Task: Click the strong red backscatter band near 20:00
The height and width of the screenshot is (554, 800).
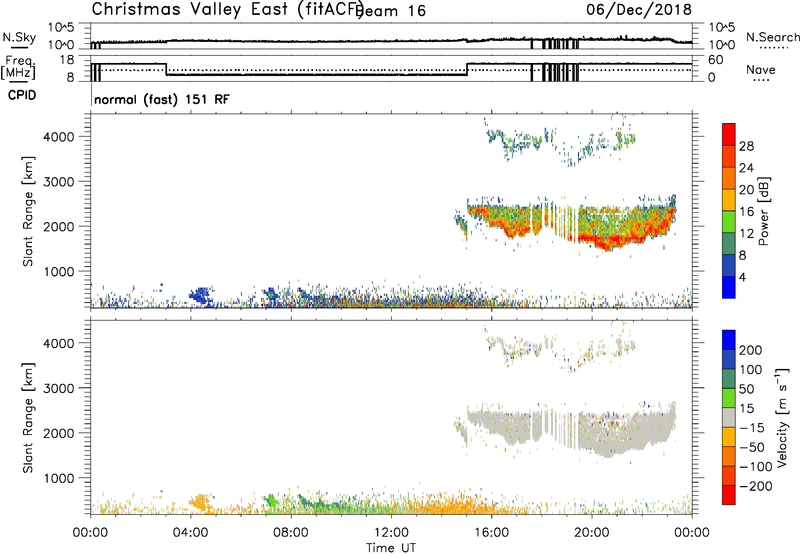Action: point(607,241)
